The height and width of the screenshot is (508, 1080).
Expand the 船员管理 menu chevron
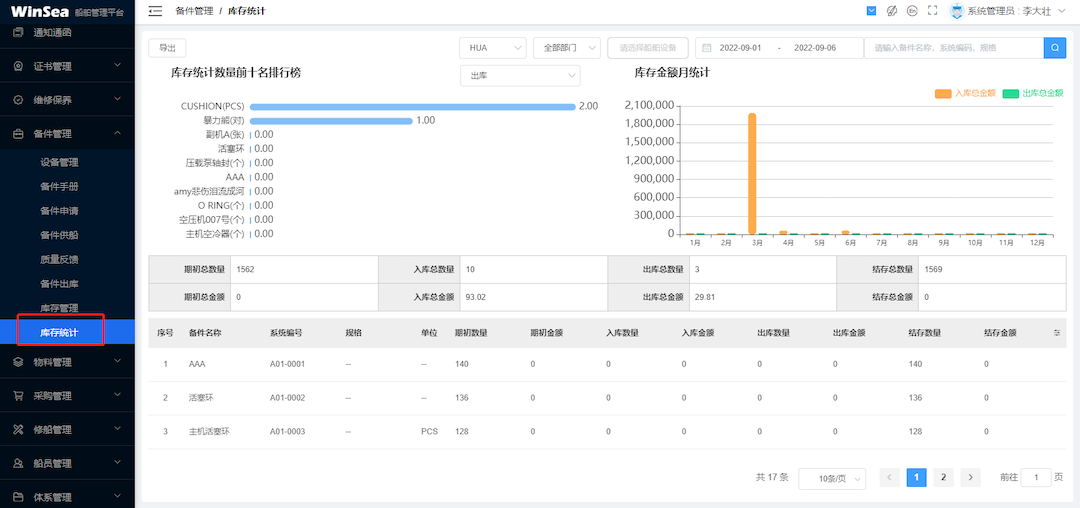(117, 463)
